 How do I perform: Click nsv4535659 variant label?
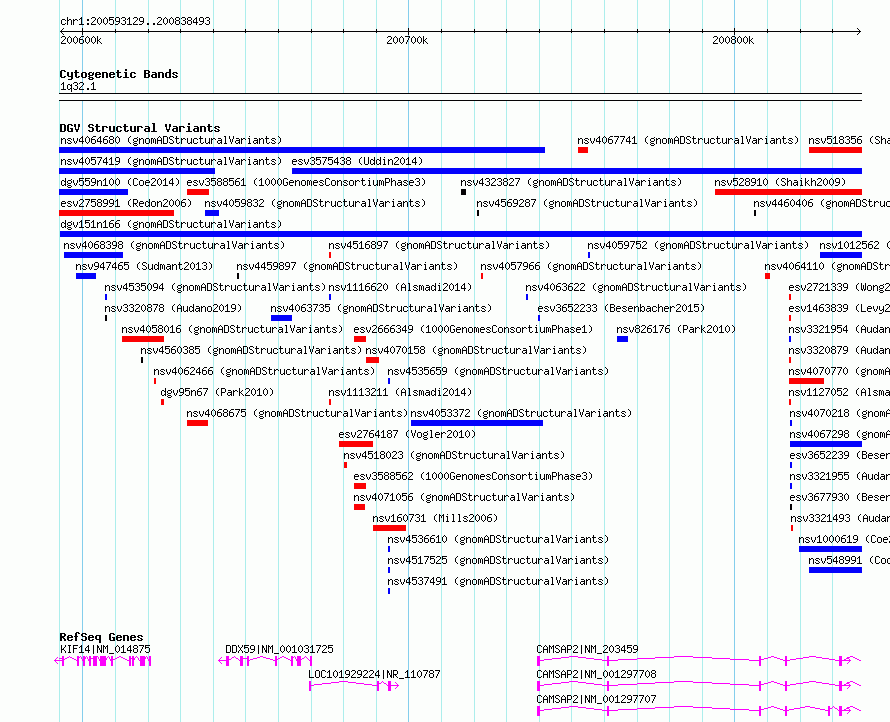pyautogui.click(x=498, y=371)
